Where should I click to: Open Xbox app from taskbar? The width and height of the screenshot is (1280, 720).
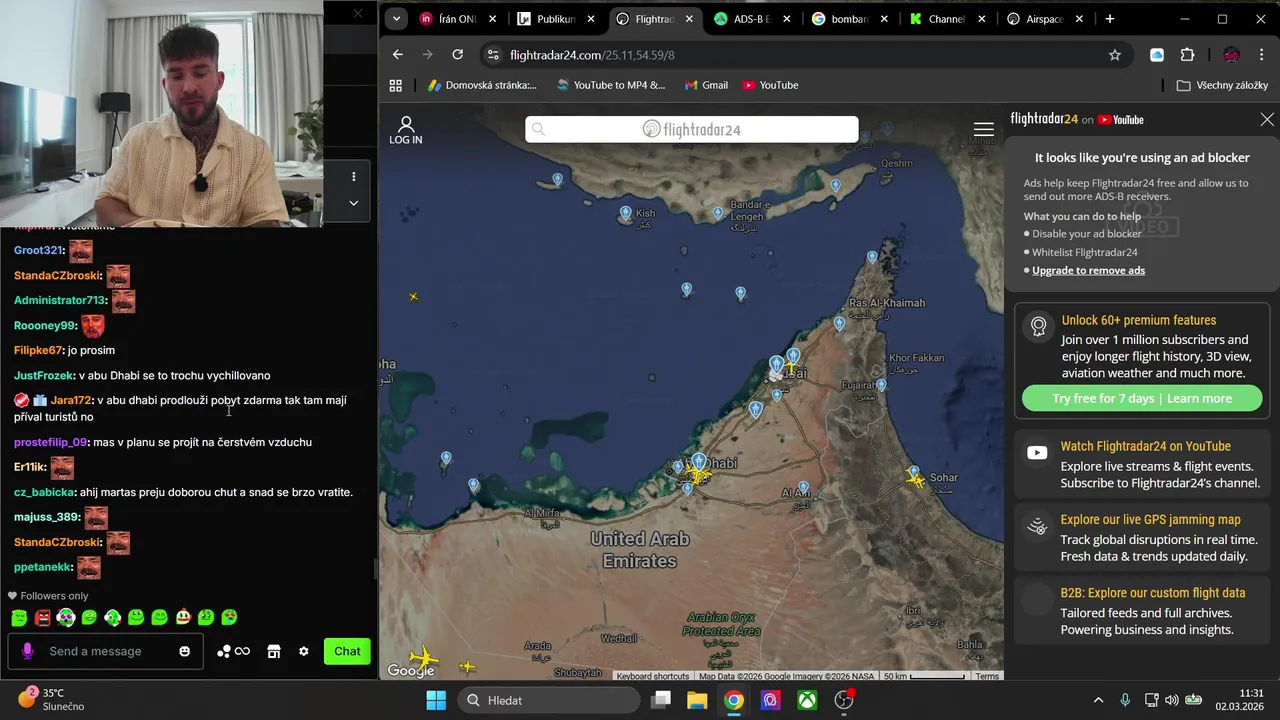click(x=807, y=700)
